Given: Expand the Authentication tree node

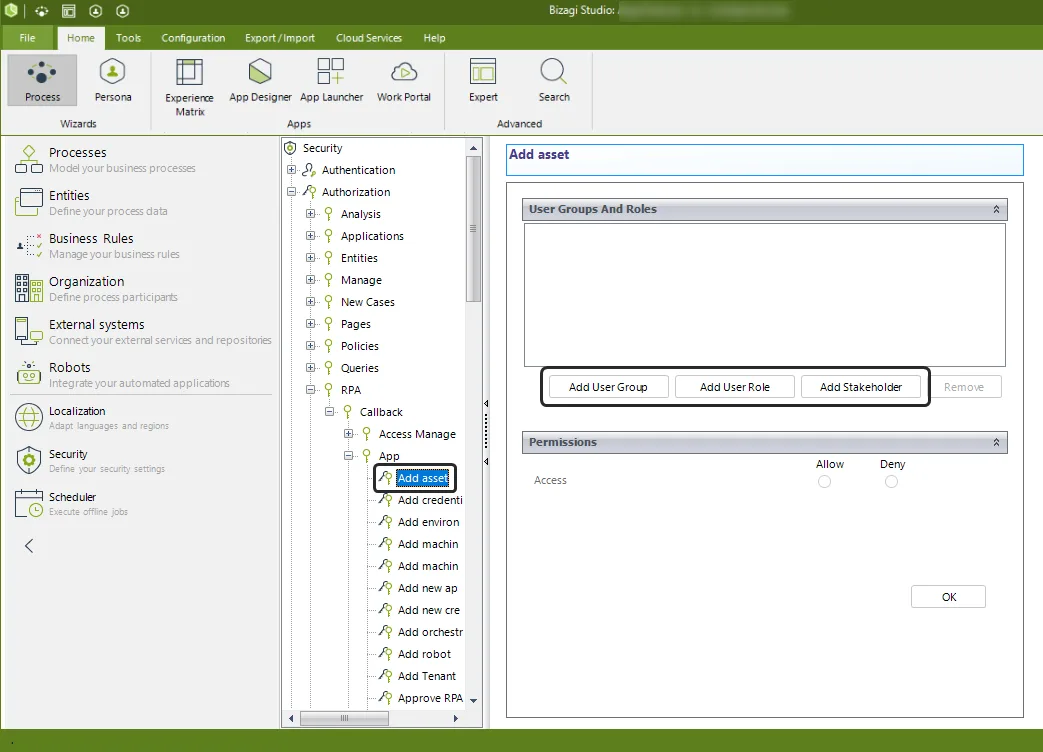Looking at the screenshot, I should coord(291,170).
